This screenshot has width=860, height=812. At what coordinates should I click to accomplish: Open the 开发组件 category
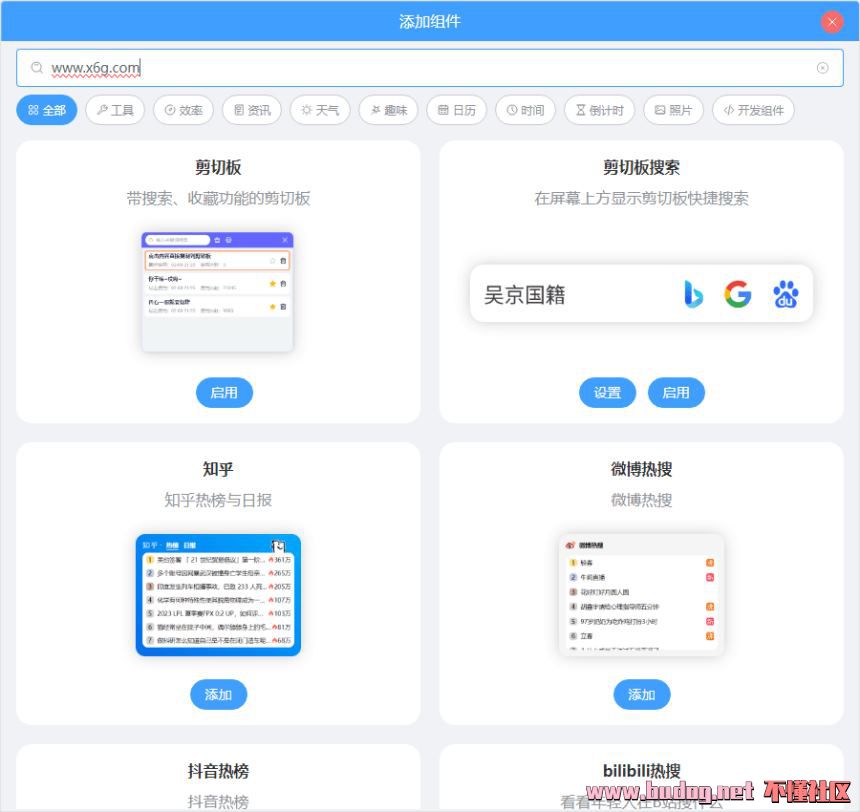[x=753, y=110]
